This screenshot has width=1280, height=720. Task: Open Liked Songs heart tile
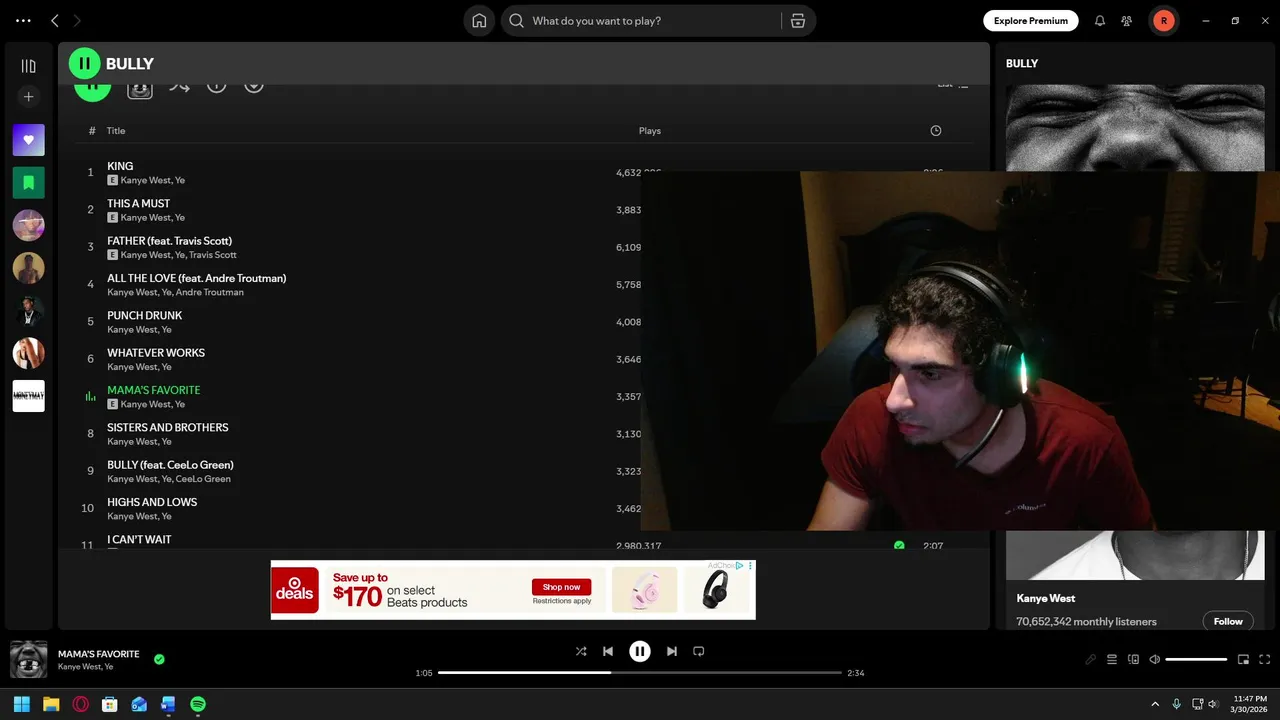click(28, 140)
